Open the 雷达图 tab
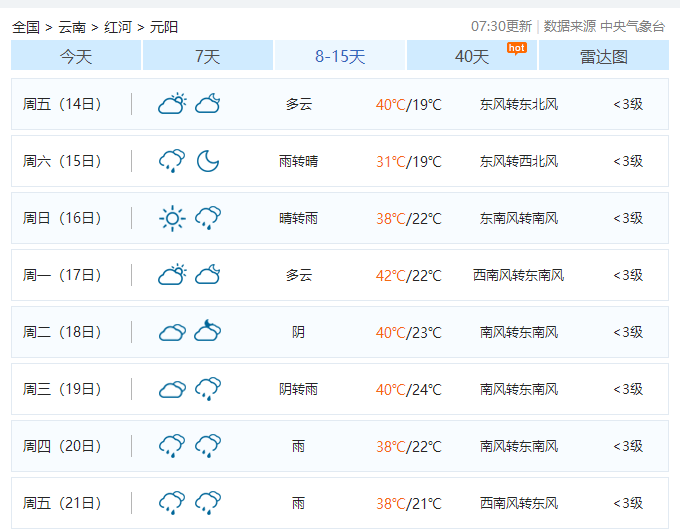This screenshot has width=680, height=530. (604, 55)
